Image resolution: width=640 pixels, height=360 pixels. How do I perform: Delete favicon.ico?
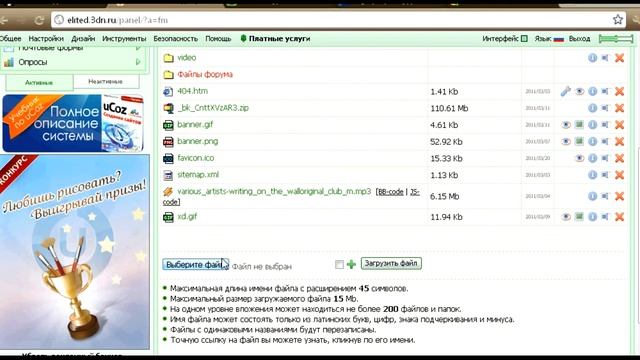coord(620,158)
